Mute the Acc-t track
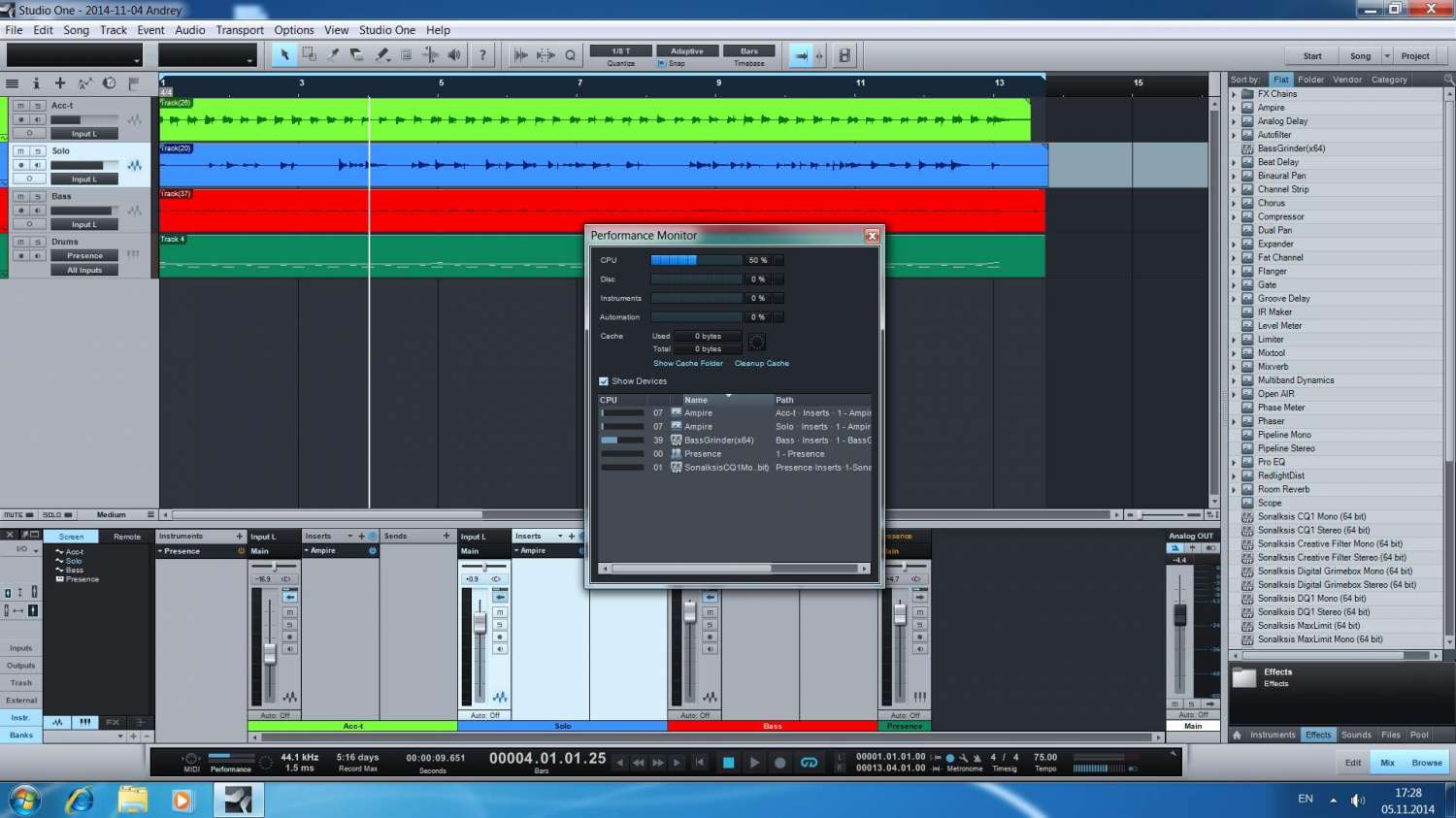 [x=20, y=106]
